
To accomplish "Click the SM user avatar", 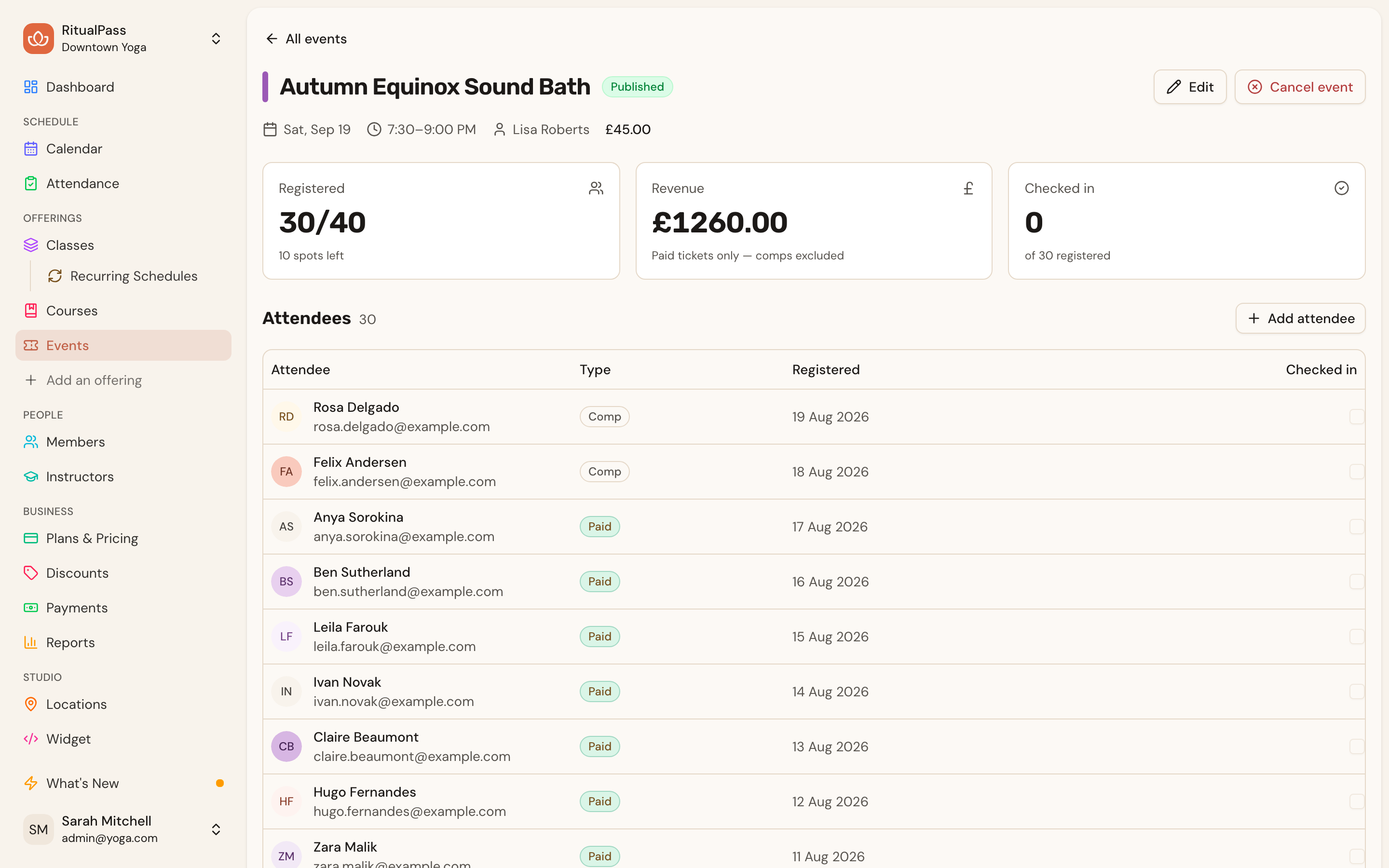I will (x=38, y=829).
